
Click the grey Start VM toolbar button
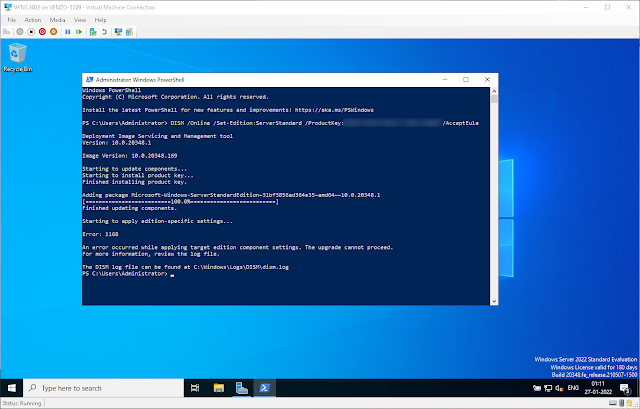pos(20,32)
